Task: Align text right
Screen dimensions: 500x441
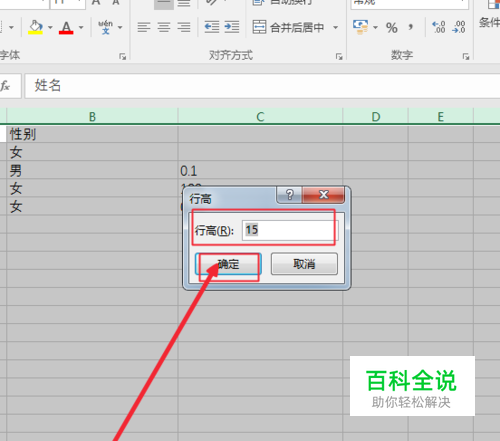Action: pos(184,27)
